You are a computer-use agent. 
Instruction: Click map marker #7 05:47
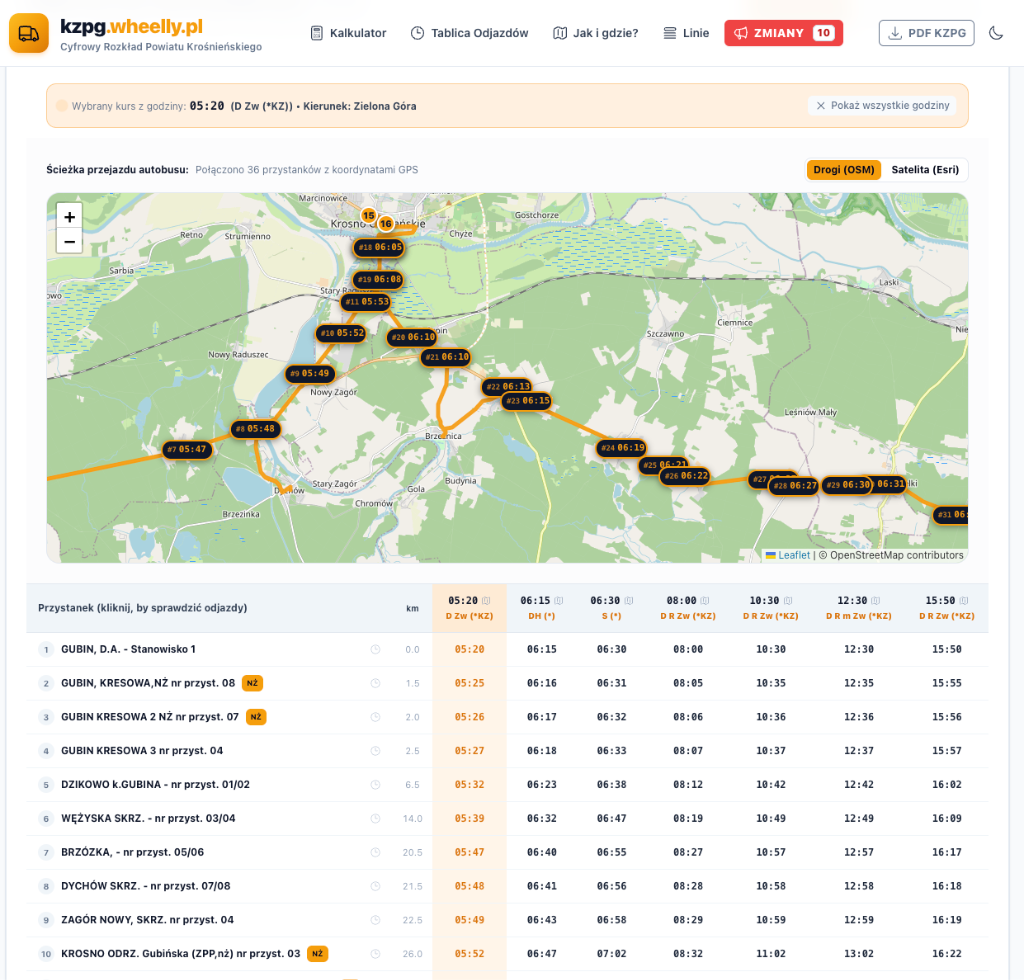187,449
